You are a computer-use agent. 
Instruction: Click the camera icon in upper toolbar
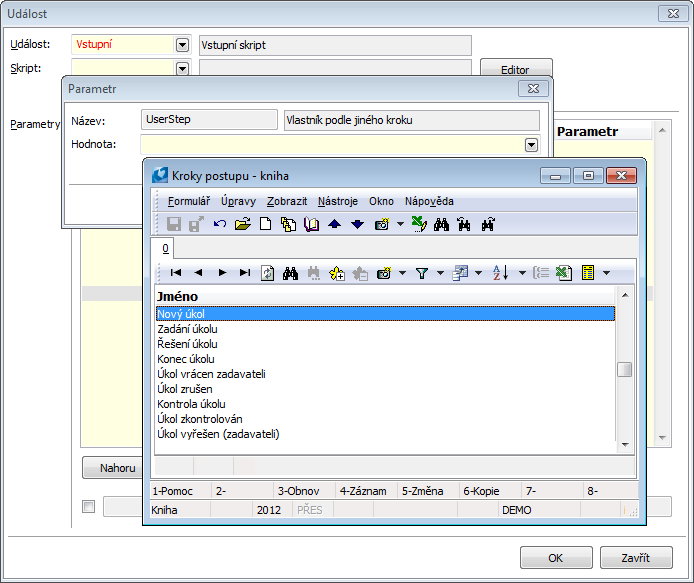[382, 224]
